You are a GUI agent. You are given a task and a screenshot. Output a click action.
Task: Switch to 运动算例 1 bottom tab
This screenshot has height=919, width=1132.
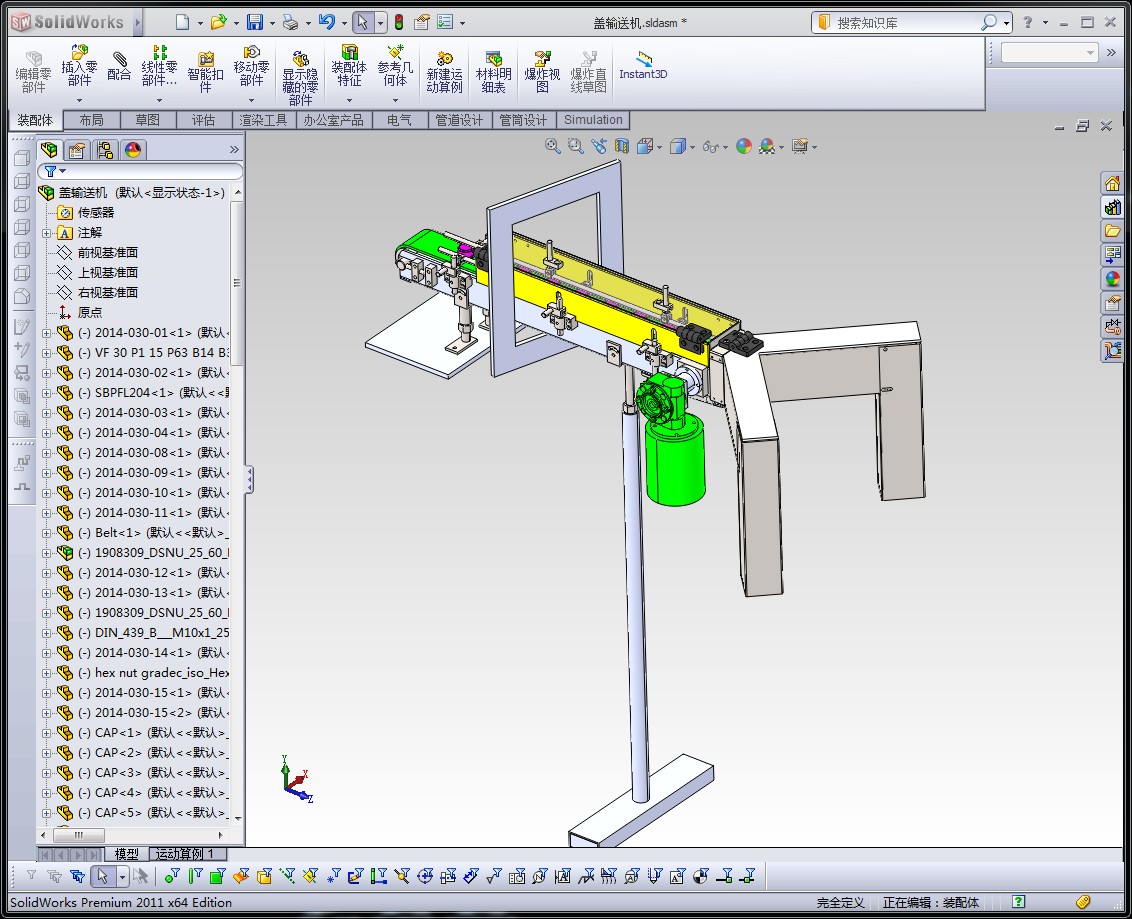point(186,854)
